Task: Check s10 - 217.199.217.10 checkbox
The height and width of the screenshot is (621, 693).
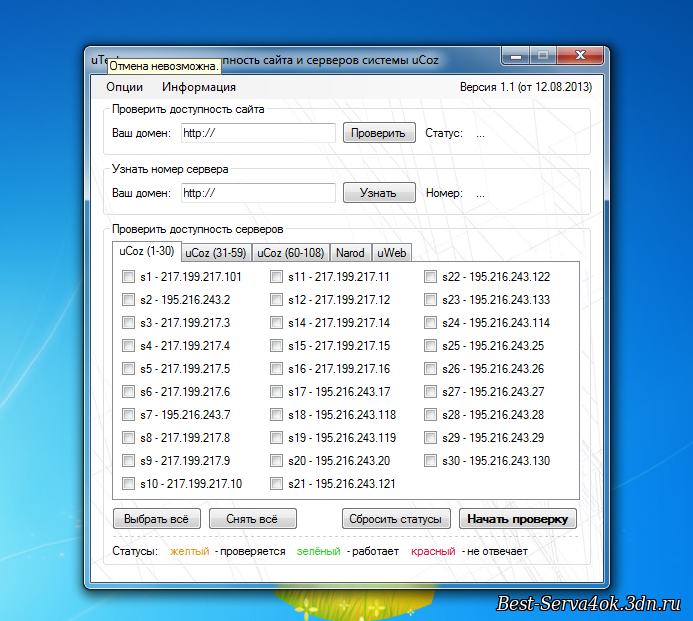Action: click(128, 484)
